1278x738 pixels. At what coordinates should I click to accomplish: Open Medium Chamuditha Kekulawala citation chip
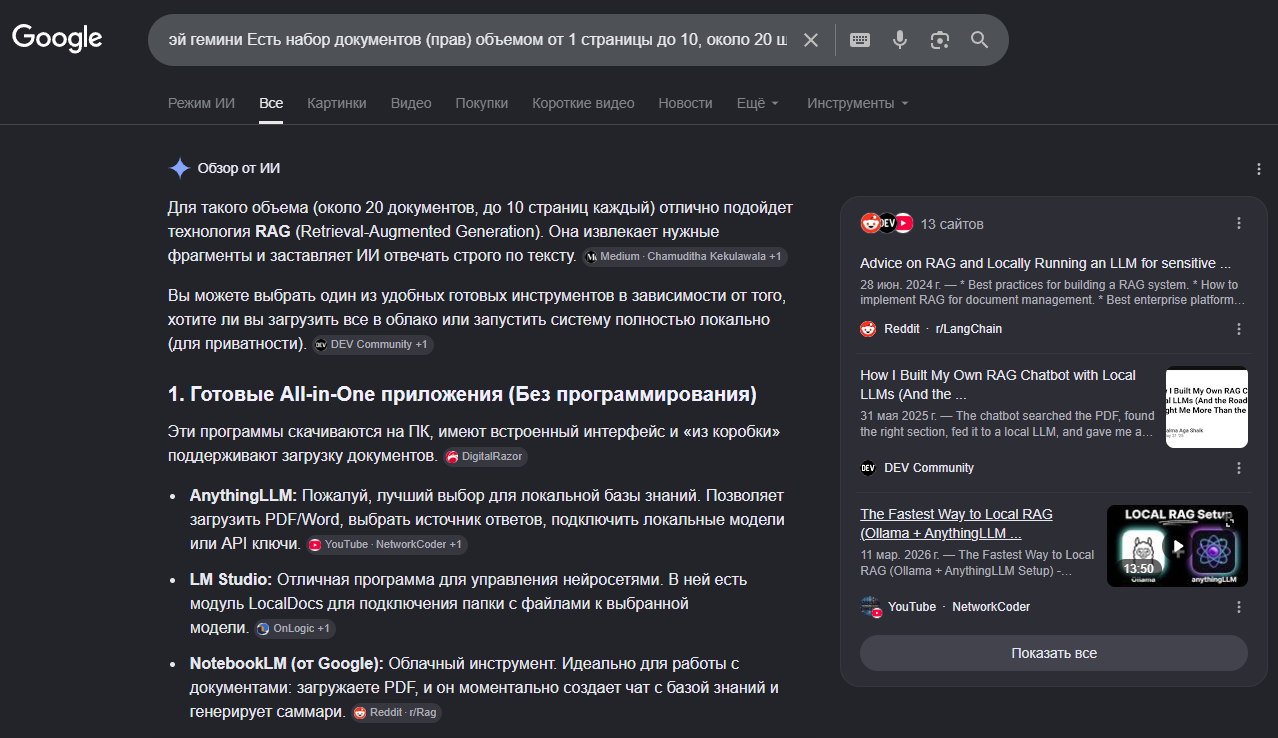click(685, 257)
